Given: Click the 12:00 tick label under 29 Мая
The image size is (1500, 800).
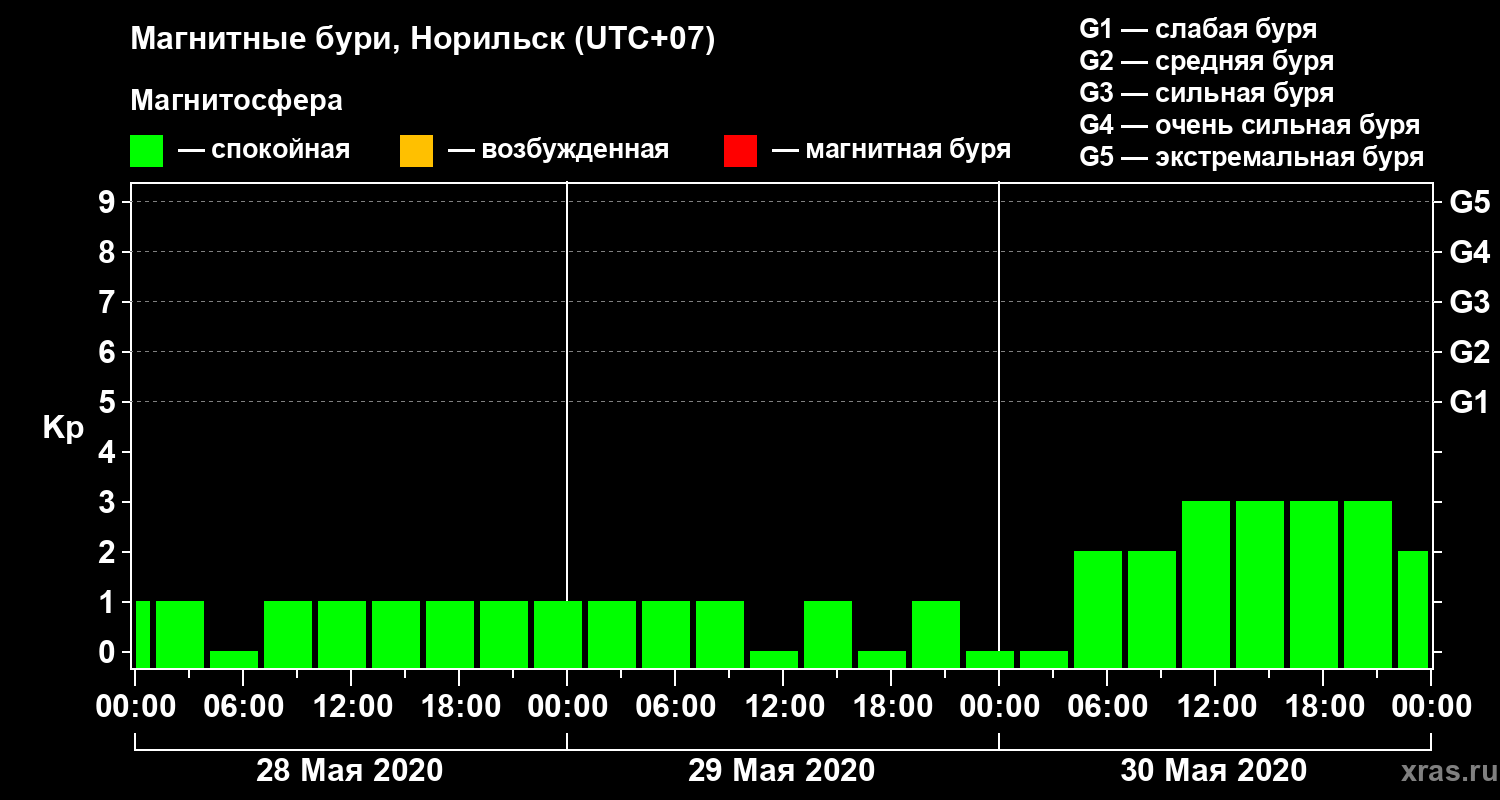Looking at the screenshot, I should click(x=783, y=706).
